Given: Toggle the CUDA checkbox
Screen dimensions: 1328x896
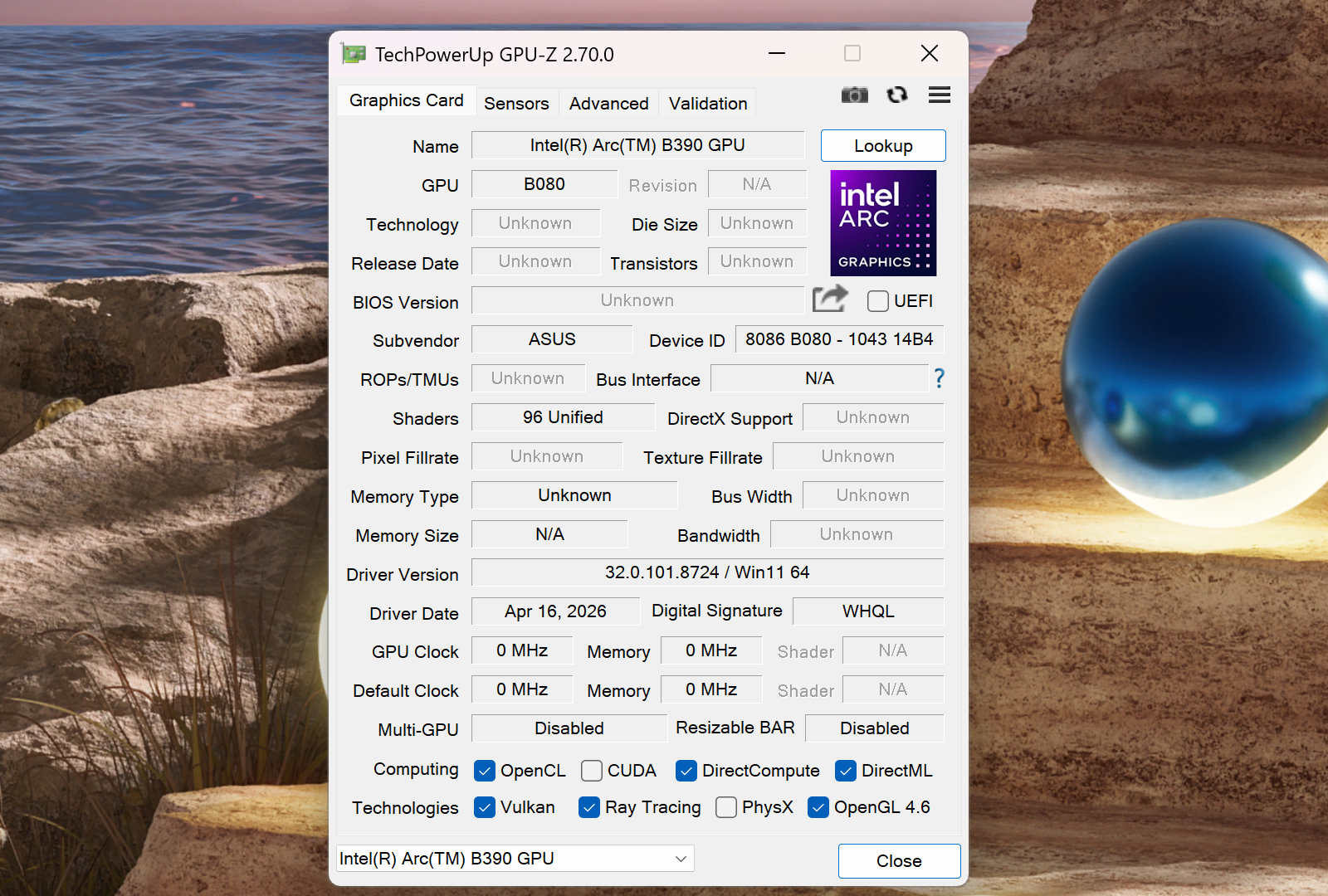Looking at the screenshot, I should pos(592,771).
